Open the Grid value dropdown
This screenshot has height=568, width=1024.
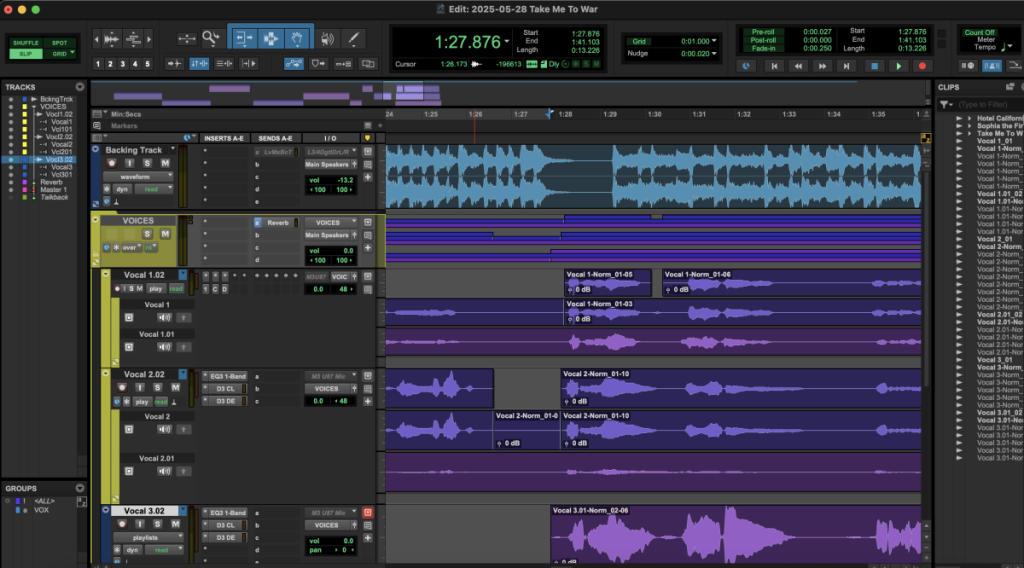[x=712, y=42]
